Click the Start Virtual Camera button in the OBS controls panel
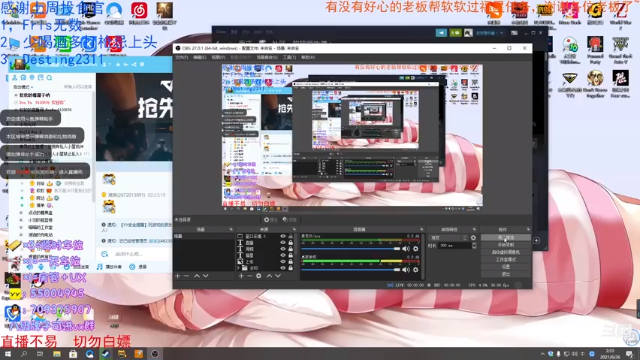 [x=506, y=252]
